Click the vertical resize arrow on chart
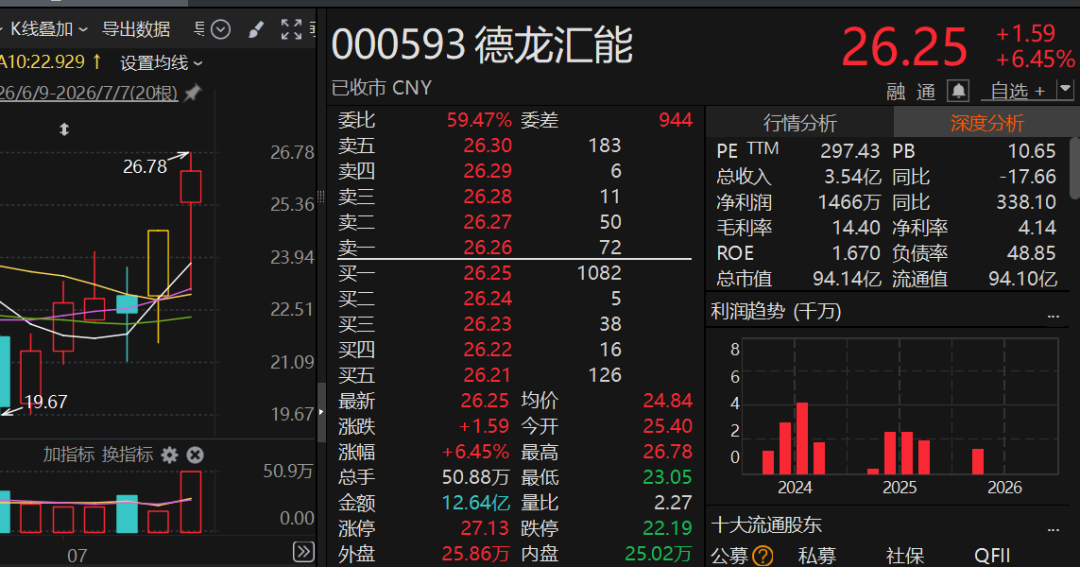The width and height of the screenshot is (1080, 567). (64, 129)
